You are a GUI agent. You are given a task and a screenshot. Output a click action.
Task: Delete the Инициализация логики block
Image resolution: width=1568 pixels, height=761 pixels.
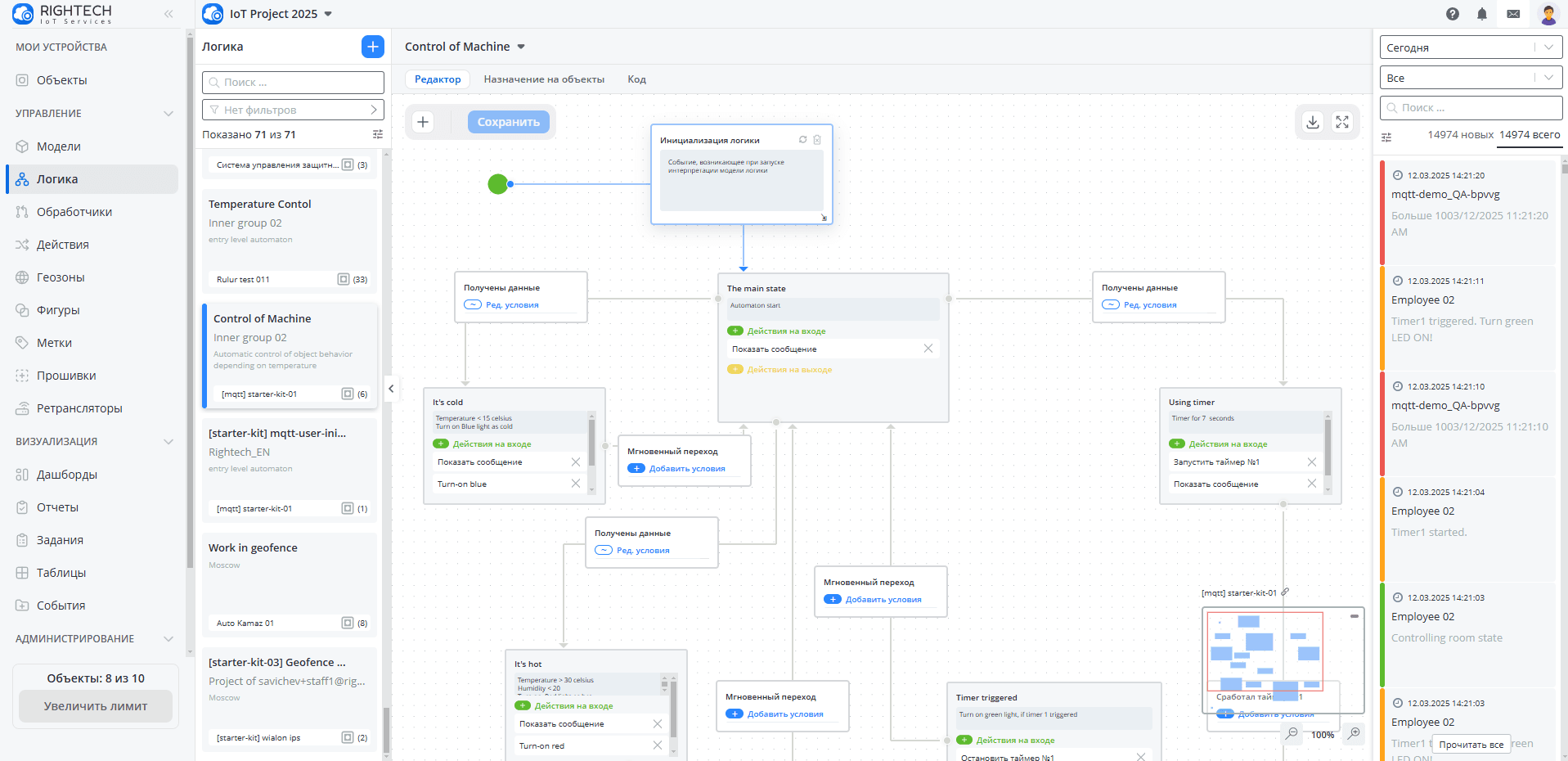tap(817, 140)
